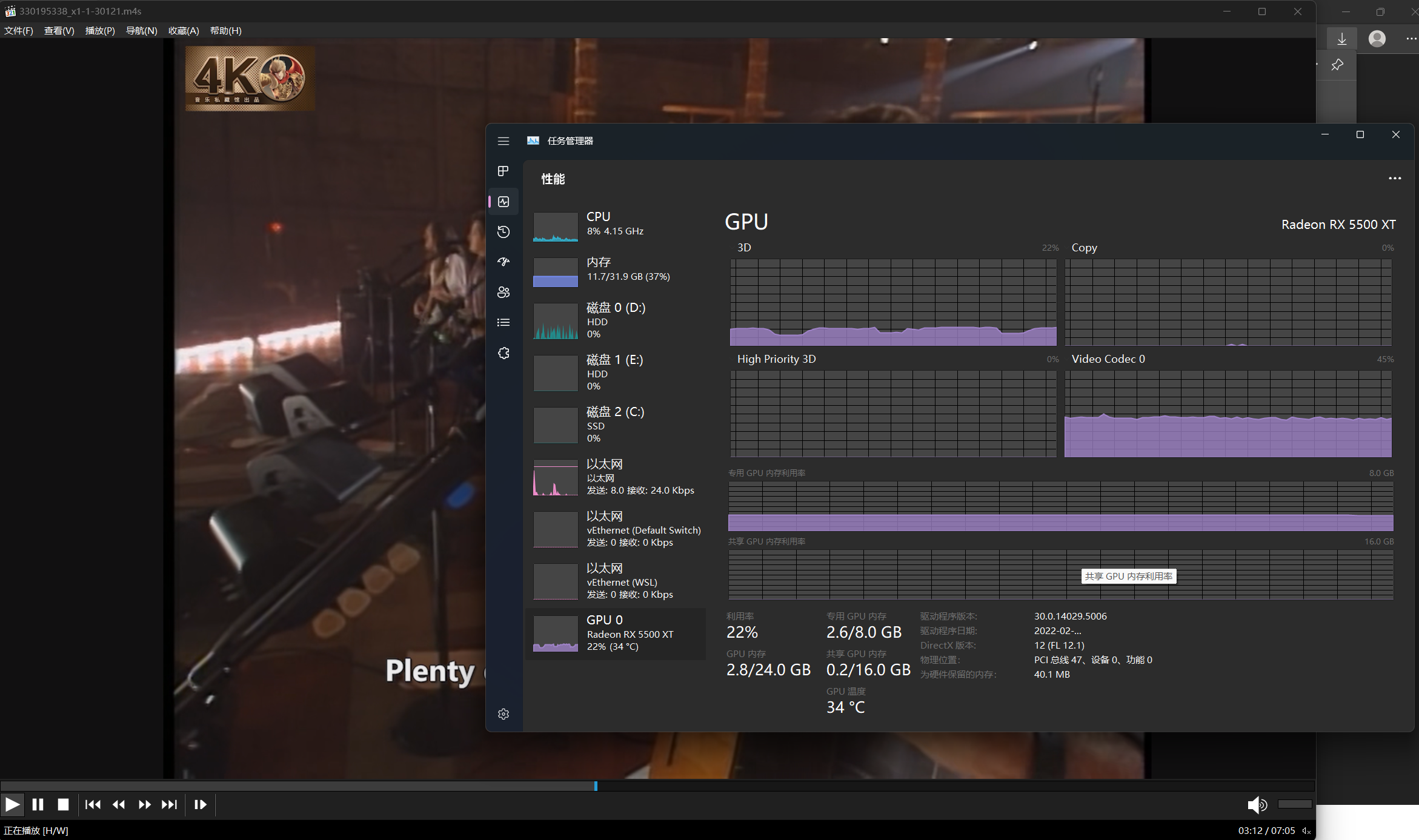Open Details list page icon
The width and height of the screenshot is (1419, 840).
click(503, 322)
